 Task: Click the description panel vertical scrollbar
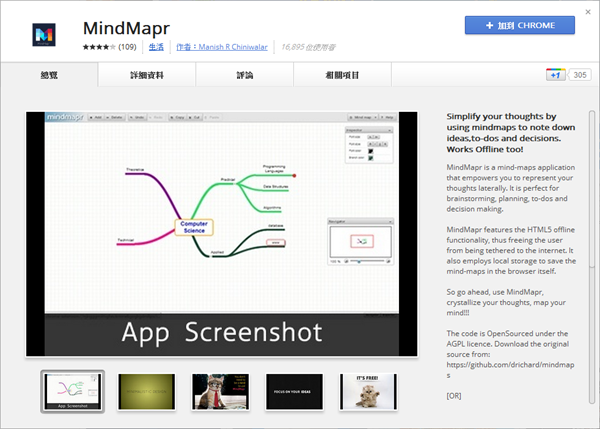point(592,256)
